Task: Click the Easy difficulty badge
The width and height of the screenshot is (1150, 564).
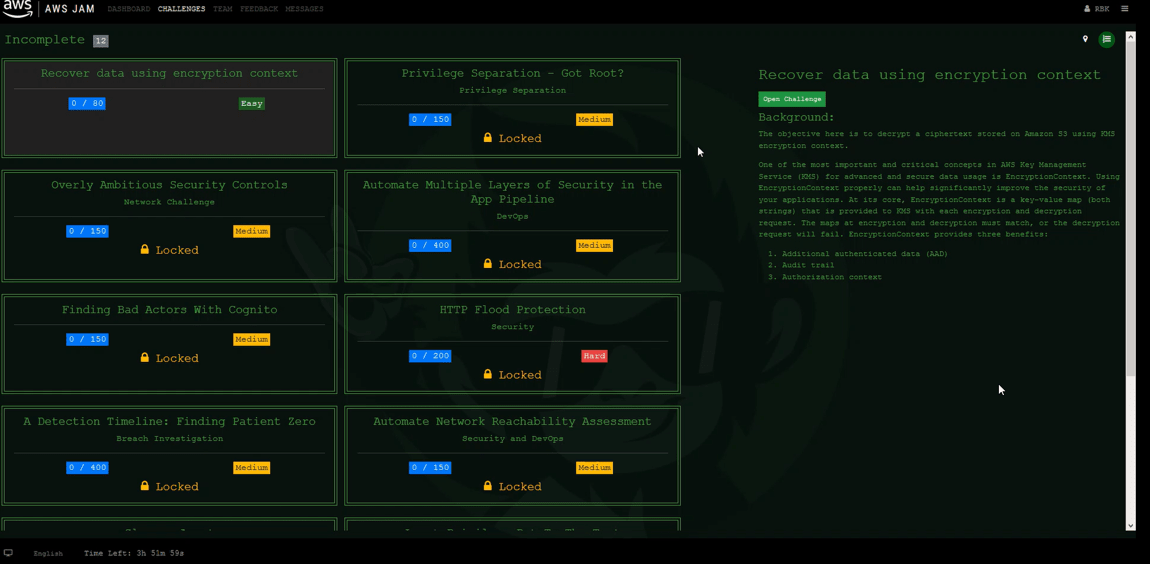Action: [x=252, y=103]
